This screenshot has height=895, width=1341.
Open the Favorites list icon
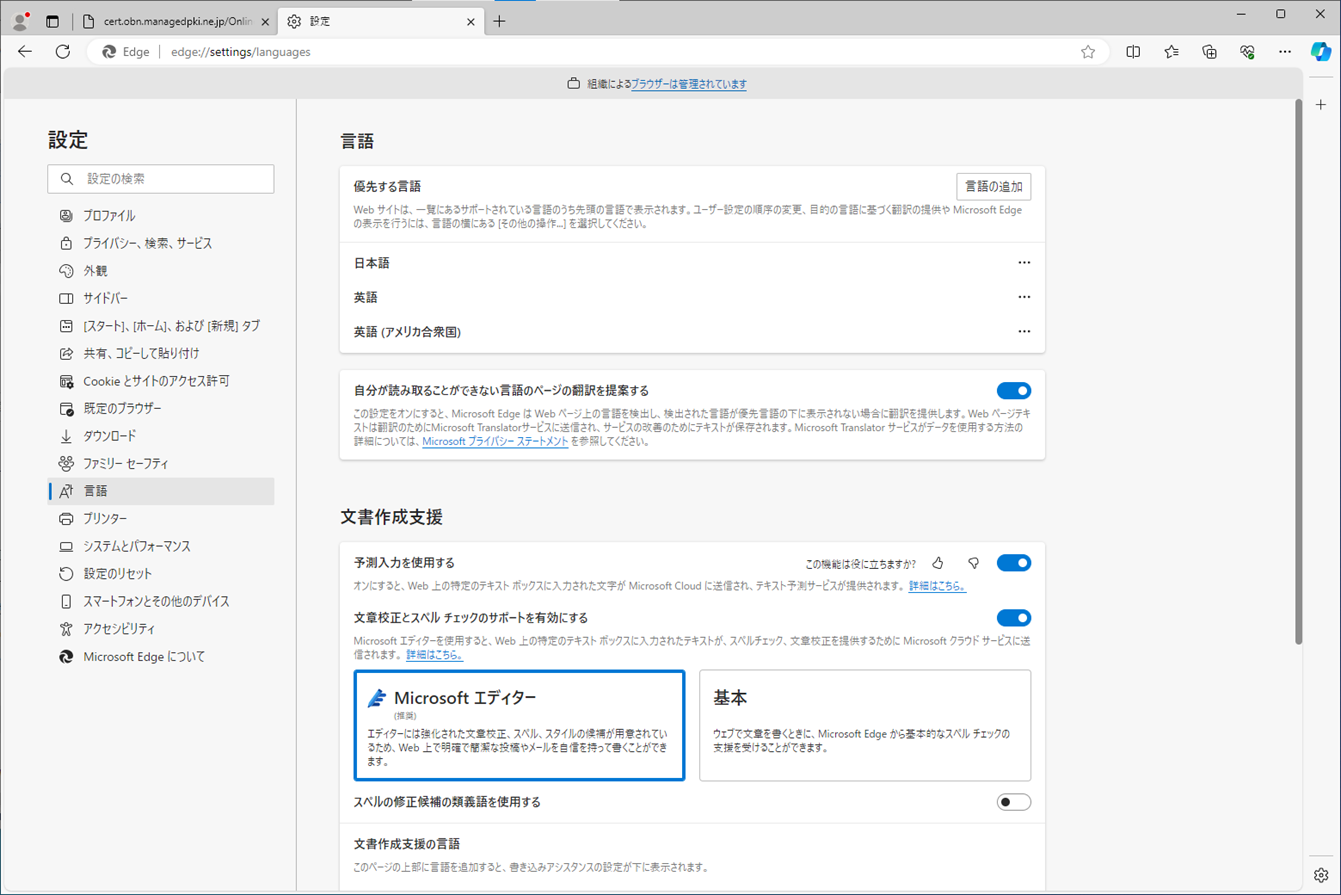pos(1171,52)
